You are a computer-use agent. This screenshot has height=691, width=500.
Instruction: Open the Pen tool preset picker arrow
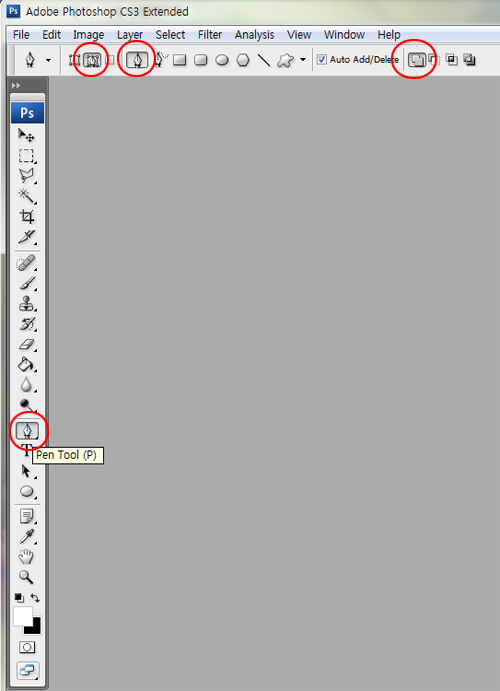pyautogui.click(x=48, y=59)
